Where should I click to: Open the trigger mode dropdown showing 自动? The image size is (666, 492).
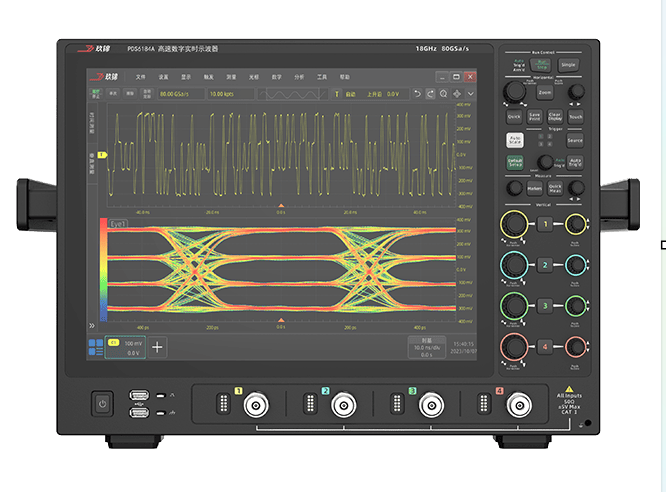click(351, 94)
